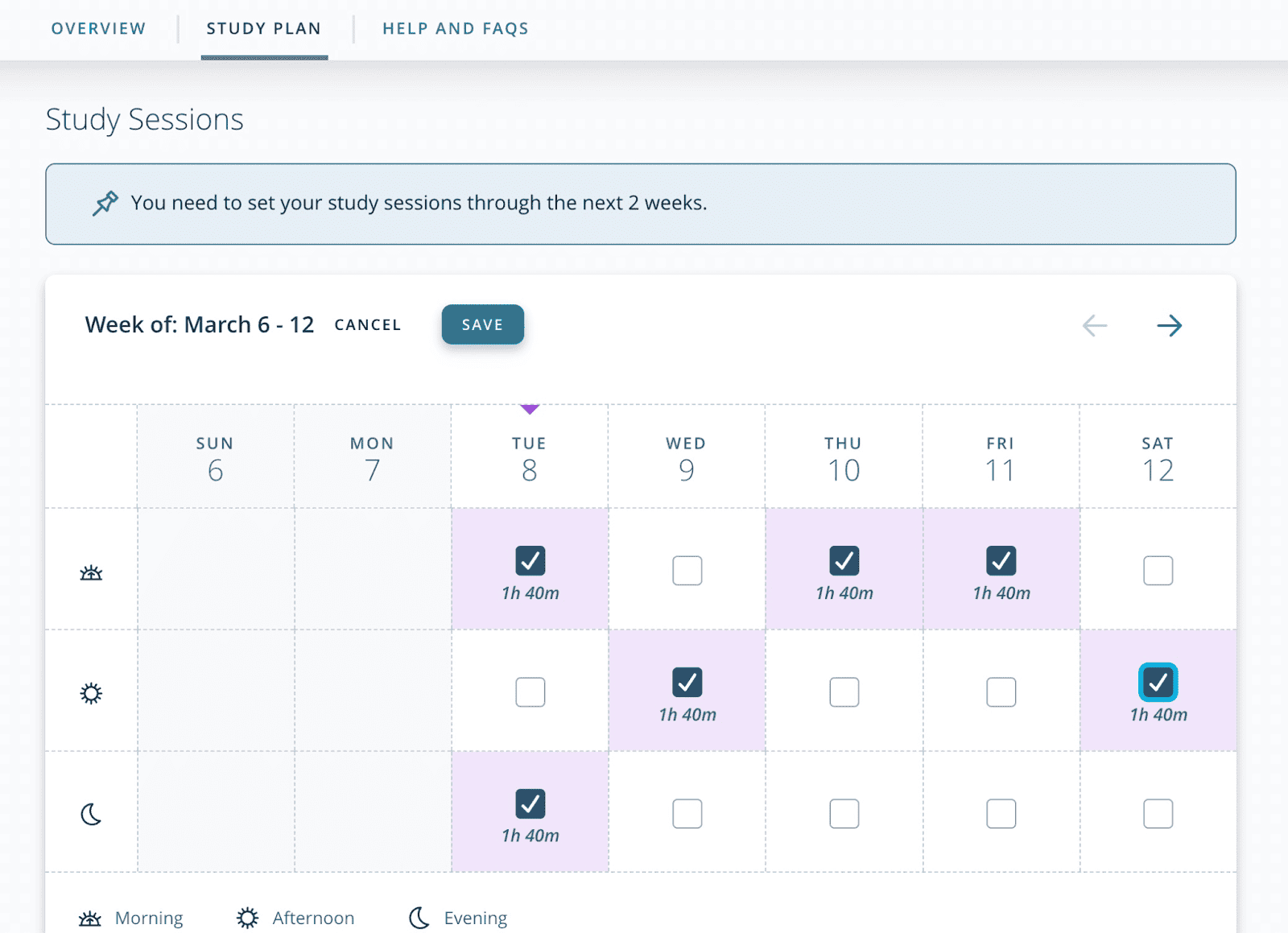Go to previous week with left arrow
This screenshot has width=1288, height=933.
point(1095,325)
